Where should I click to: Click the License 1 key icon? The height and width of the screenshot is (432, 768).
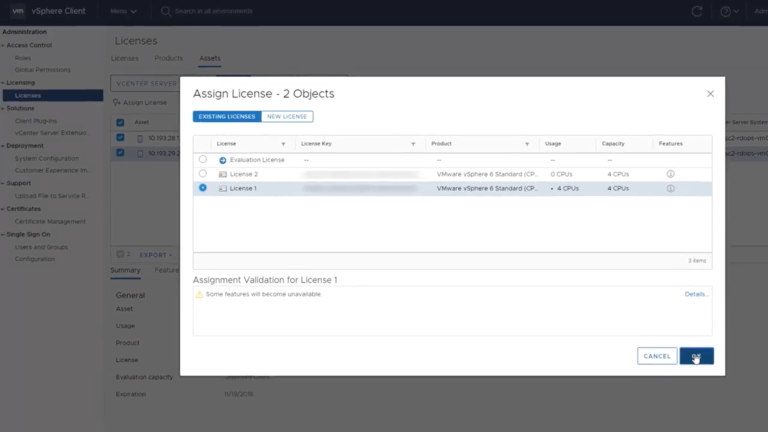point(222,189)
